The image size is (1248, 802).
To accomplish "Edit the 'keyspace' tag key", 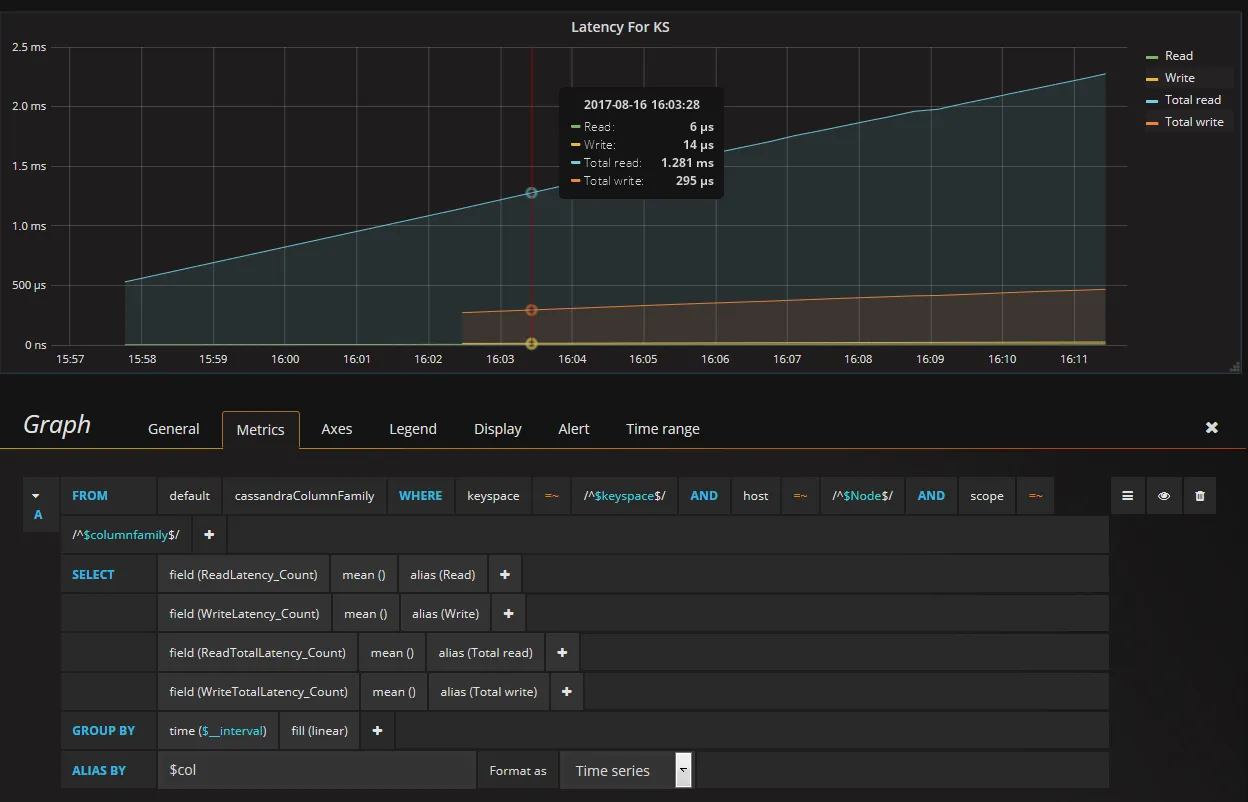I will pyautogui.click(x=493, y=495).
